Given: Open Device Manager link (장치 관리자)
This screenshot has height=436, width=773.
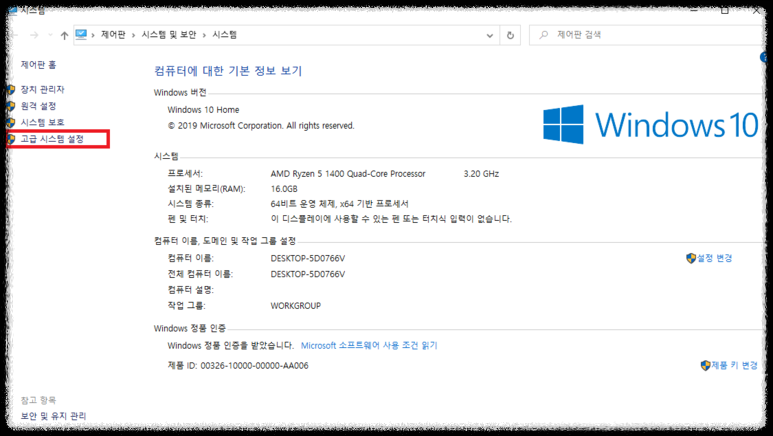Looking at the screenshot, I should (42, 90).
